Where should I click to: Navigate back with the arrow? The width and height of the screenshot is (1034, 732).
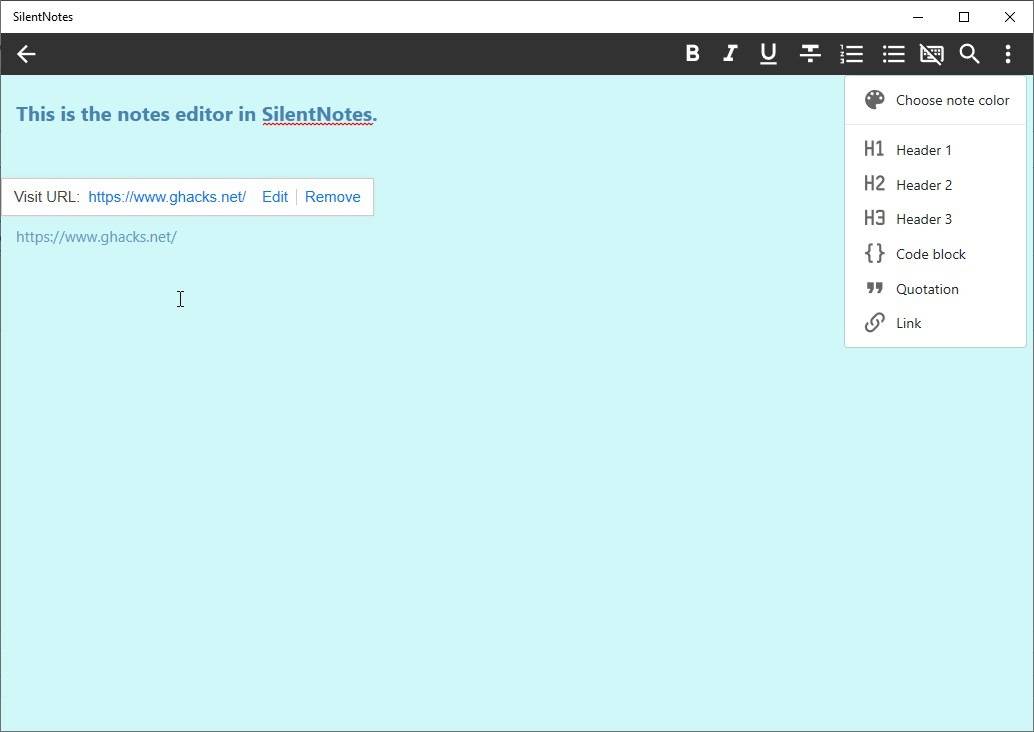click(x=26, y=54)
